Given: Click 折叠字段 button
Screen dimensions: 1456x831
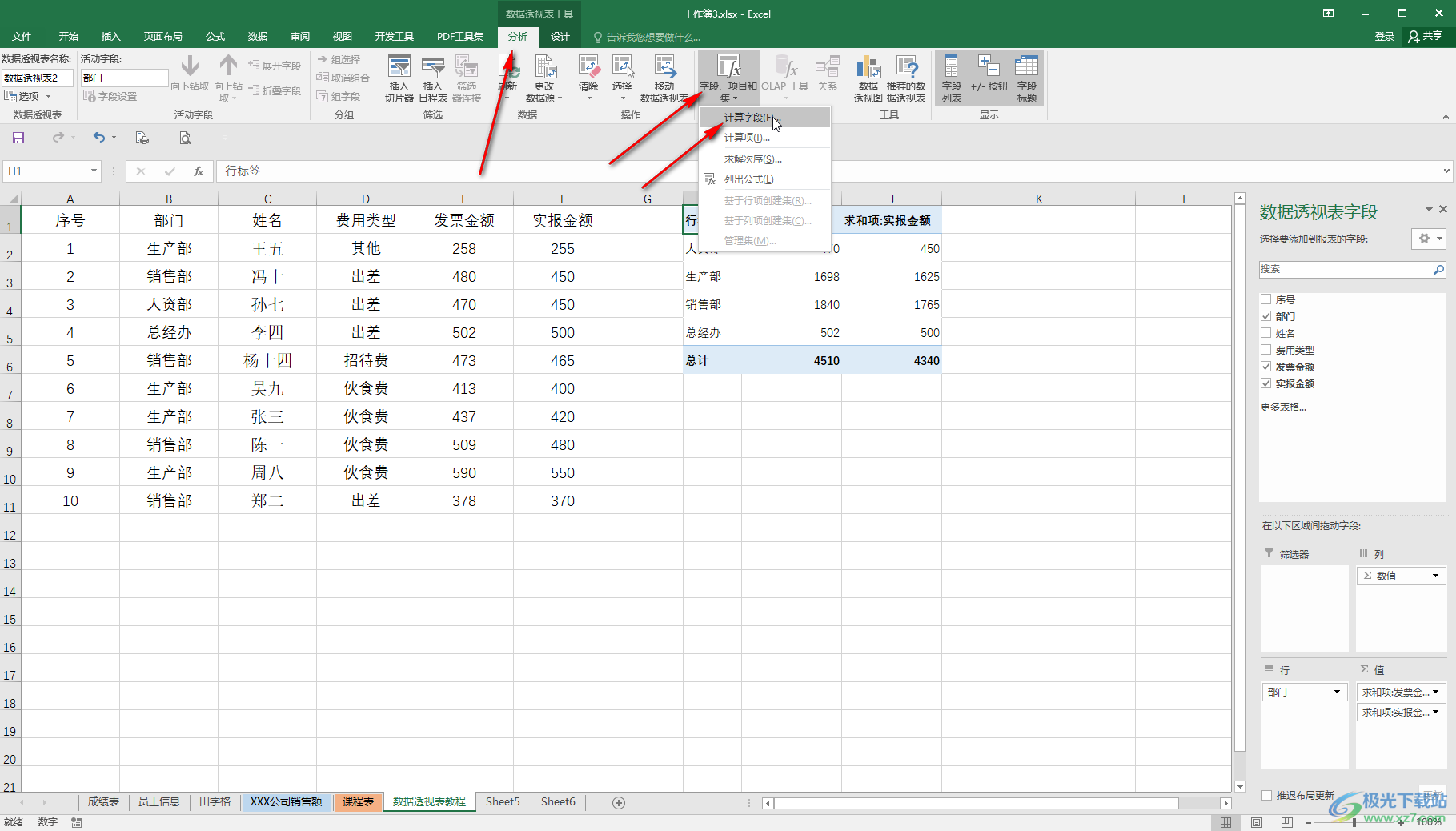Looking at the screenshot, I should pyautogui.click(x=275, y=90).
